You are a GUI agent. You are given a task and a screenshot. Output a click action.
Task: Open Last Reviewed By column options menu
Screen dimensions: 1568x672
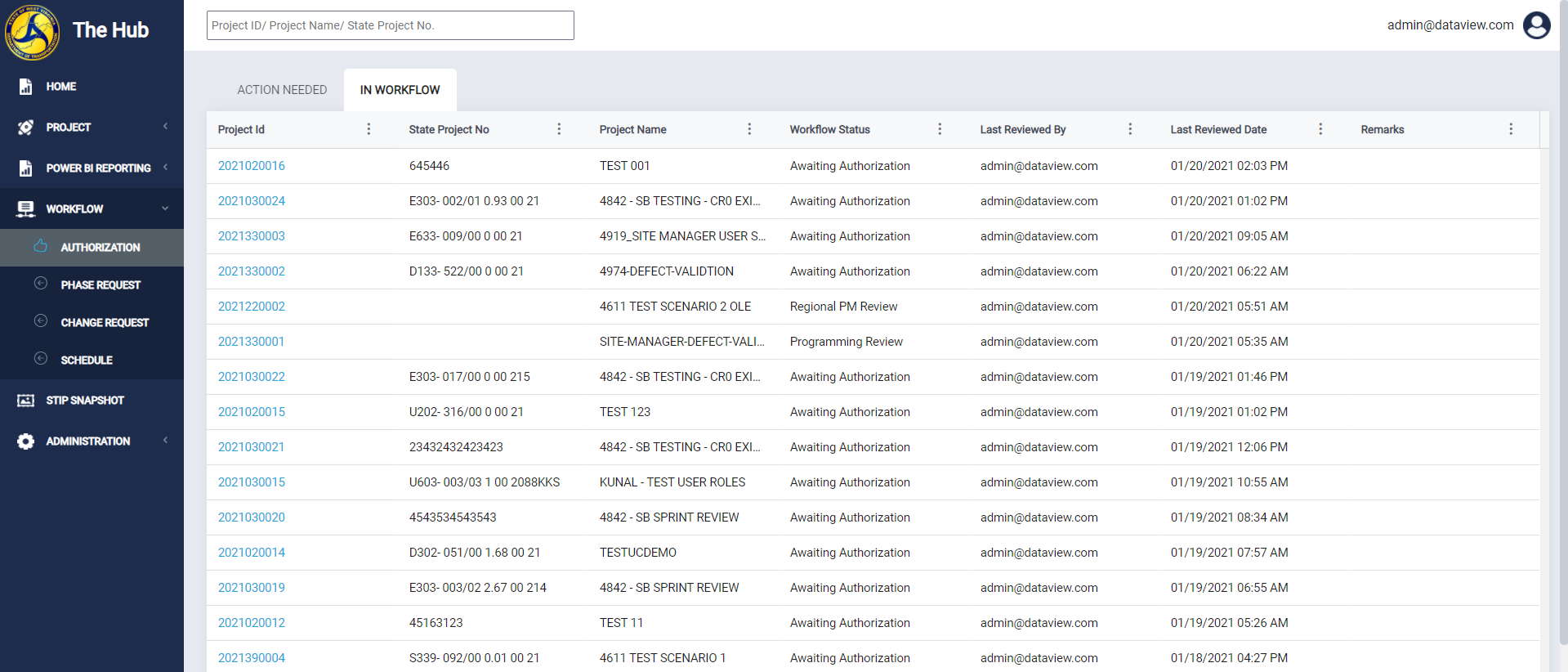point(1130,129)
